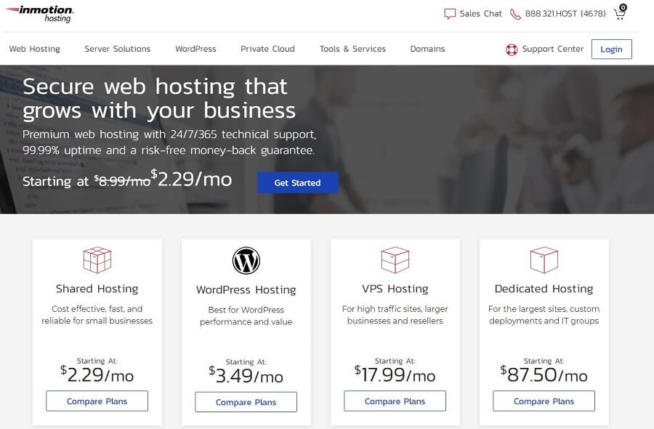Viewport: 654px width, 429px height.
Task: Open the Sales Chat bubble icon
Action: click(x=450, y=14)
